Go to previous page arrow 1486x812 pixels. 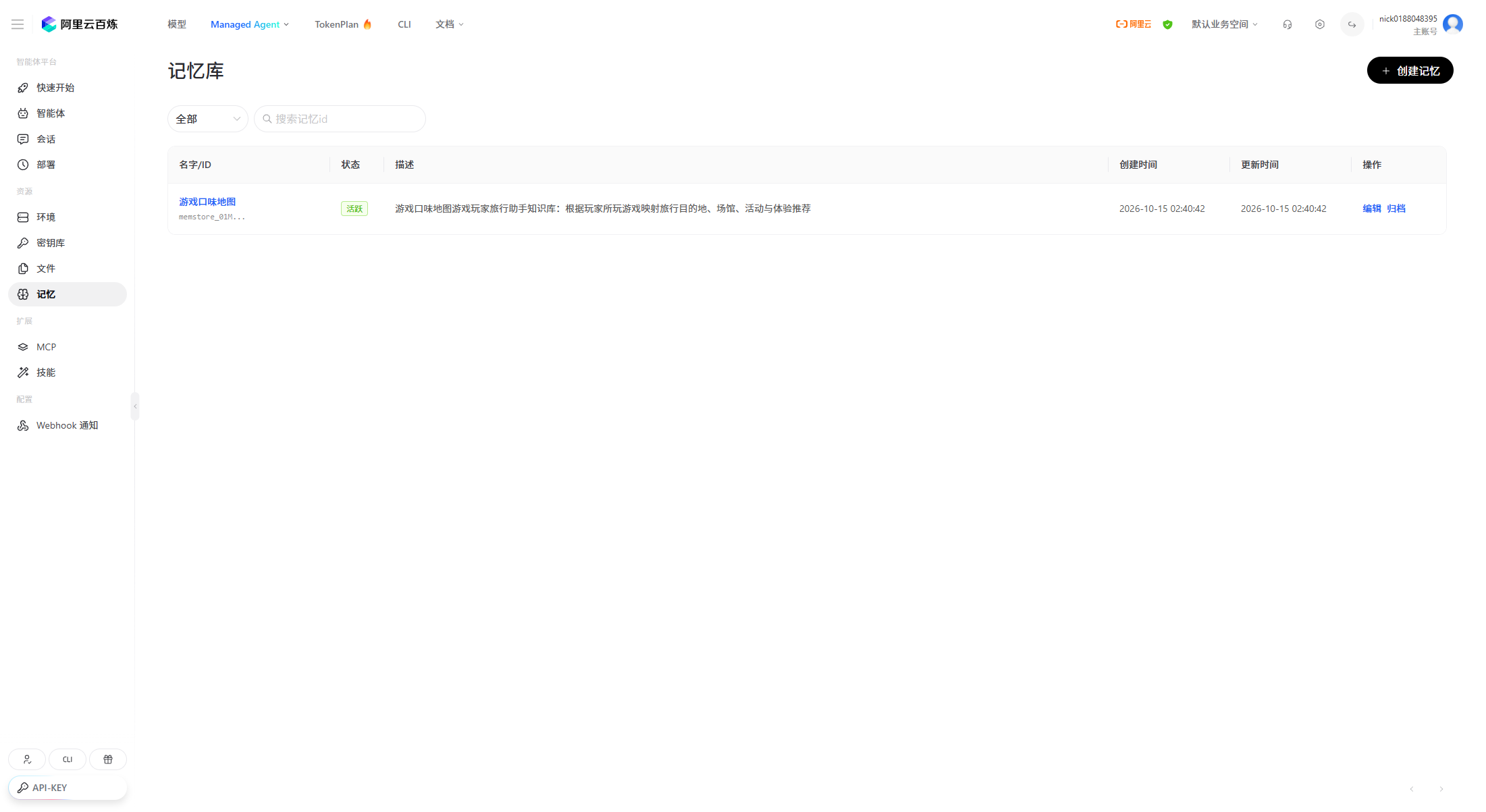point(1412,789)
